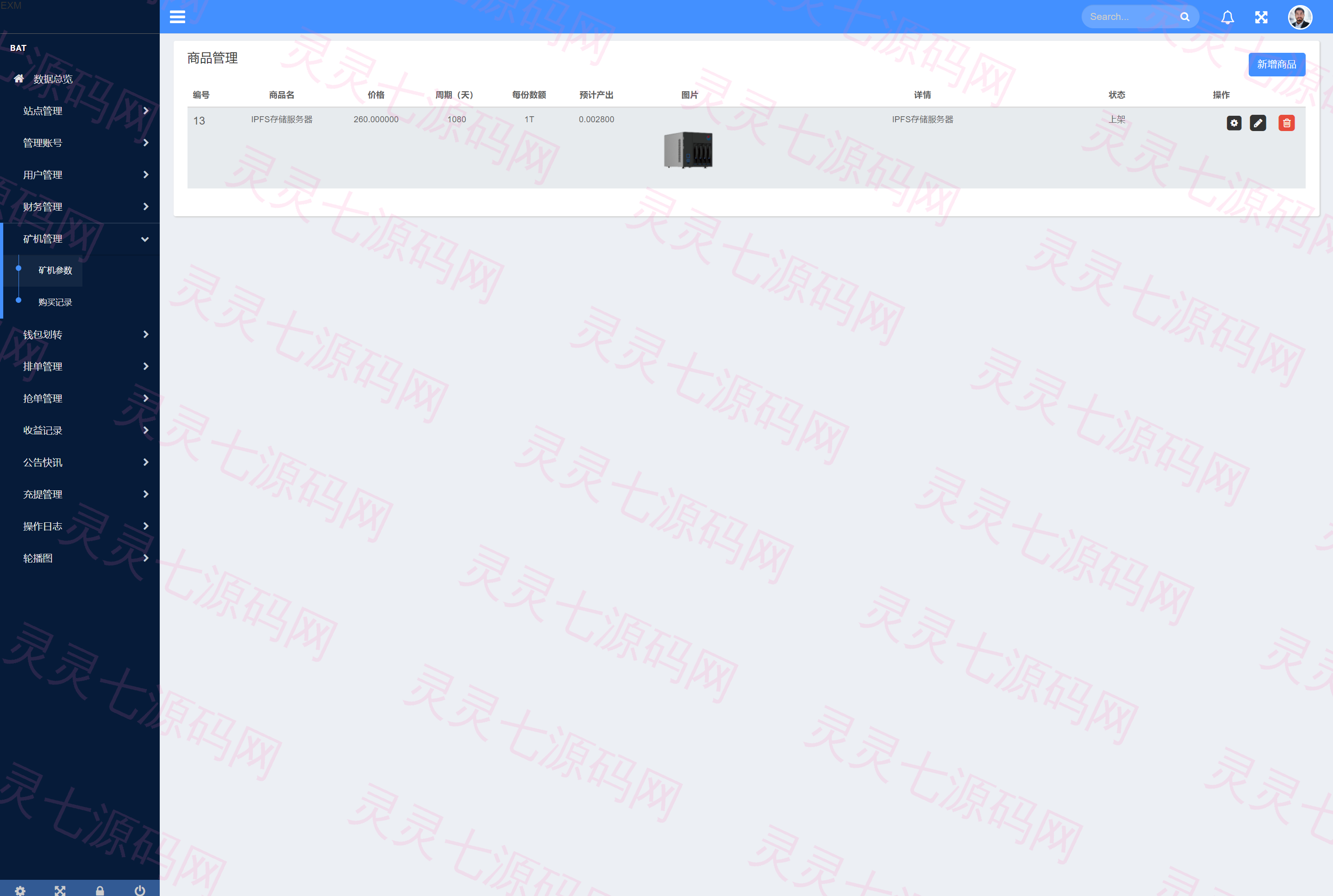Viewport: 1333px width, 896px height.
Task: Open the 购买记录 submenu item
Action: (x=55, y=302)
